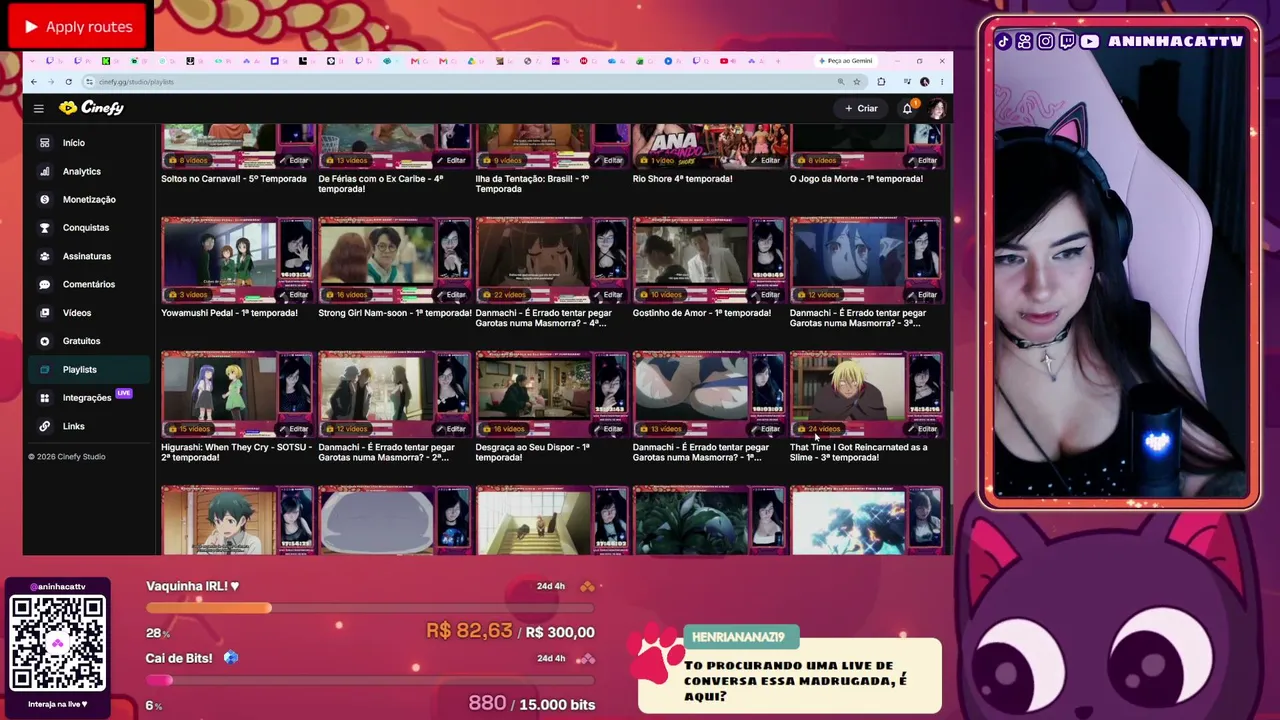The height and width of the screenshot is (720, 1280).
Task: Click the Criar button
Action: pos(861,108)
